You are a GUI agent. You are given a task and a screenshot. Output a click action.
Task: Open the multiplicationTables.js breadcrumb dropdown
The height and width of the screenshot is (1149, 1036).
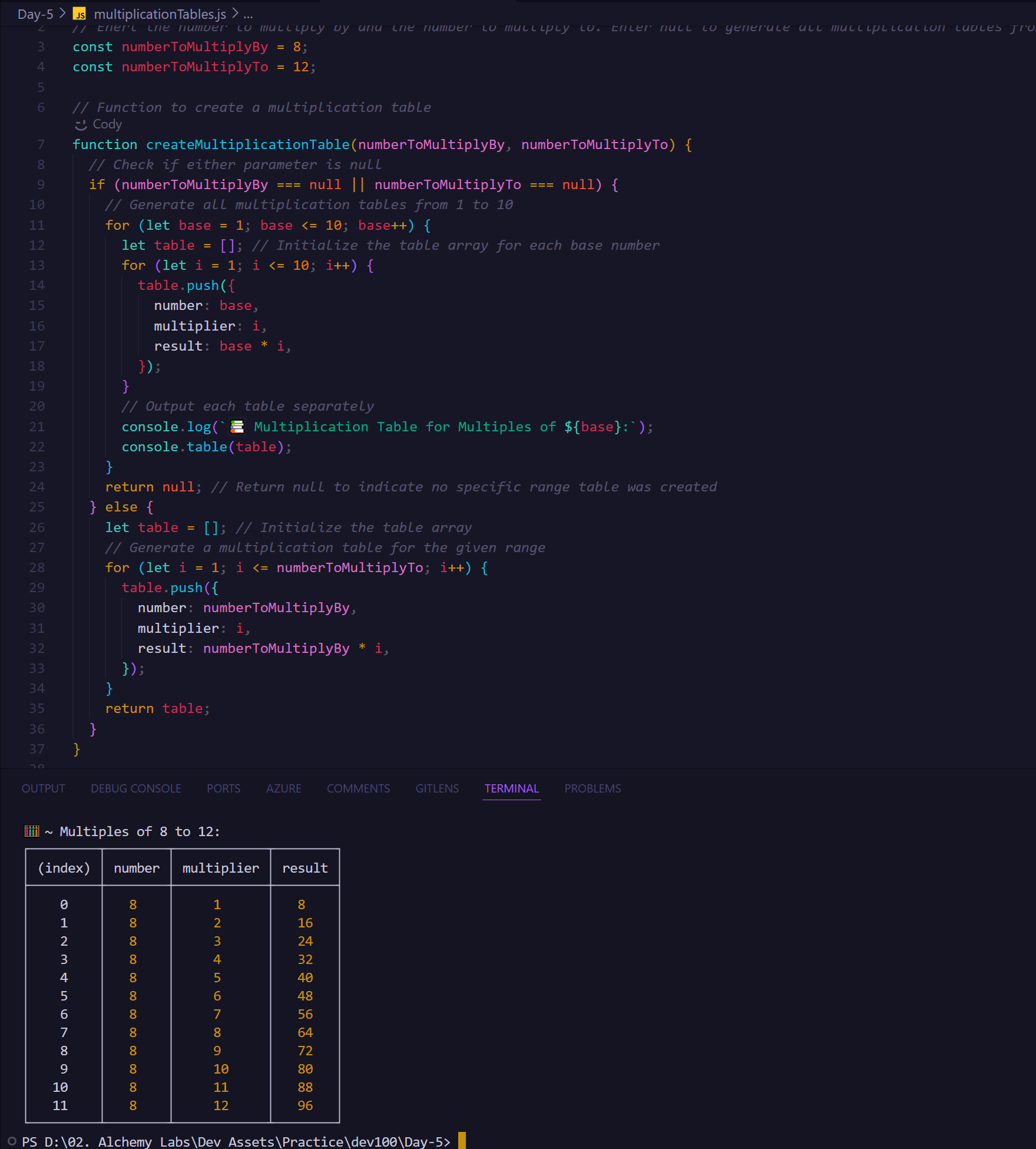click(x=159, y=14)
